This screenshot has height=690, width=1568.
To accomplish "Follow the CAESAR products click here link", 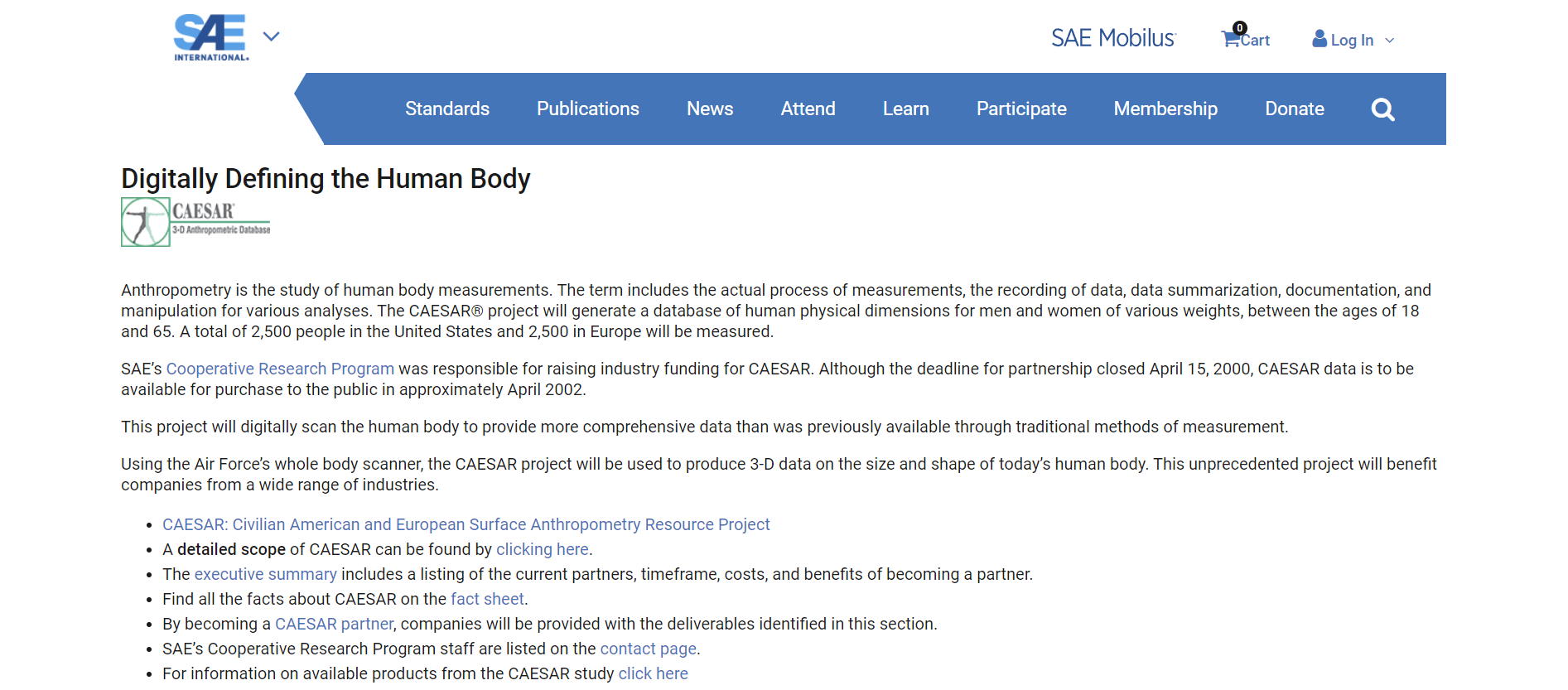I will pyautogui.click(x=654, y=673).
